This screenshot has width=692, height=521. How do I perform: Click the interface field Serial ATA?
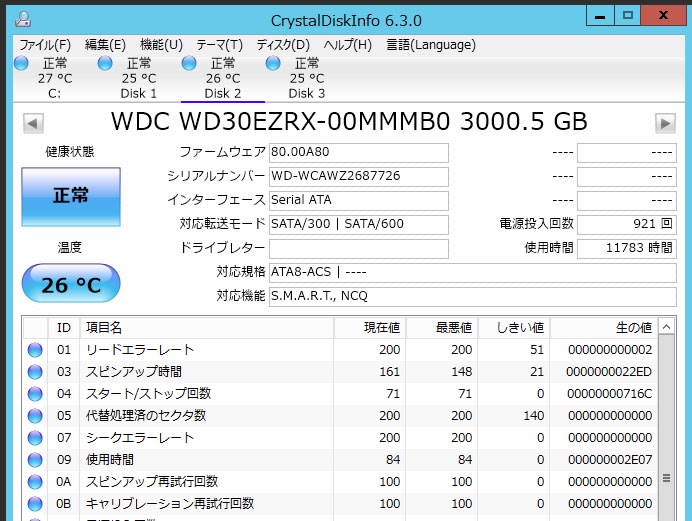coord(359,200)
